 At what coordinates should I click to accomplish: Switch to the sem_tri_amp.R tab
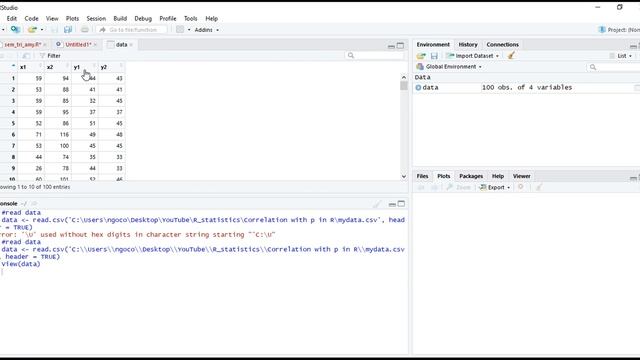[x=22, y=44]
